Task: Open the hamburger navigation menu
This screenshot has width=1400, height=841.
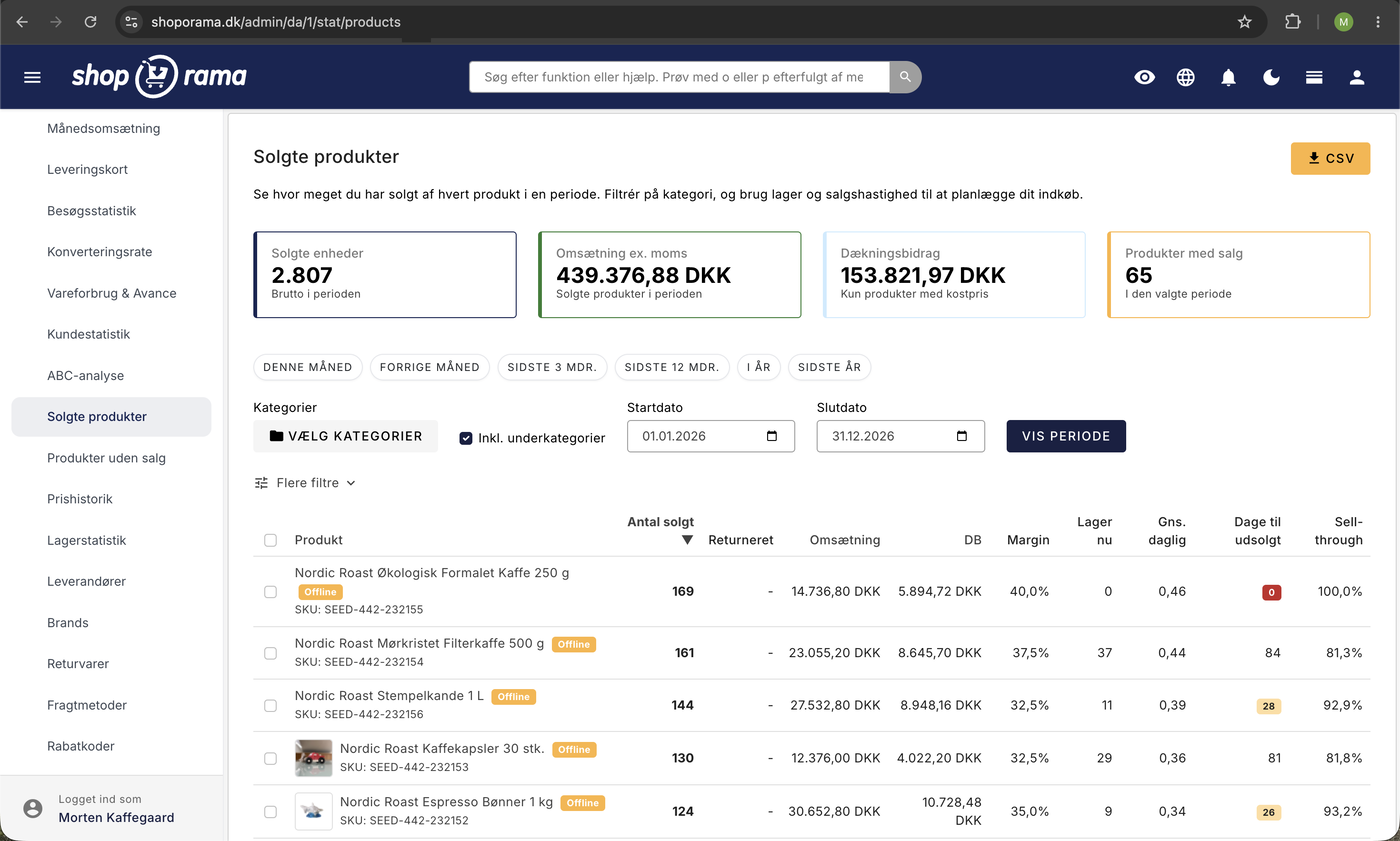Action: 32,77
